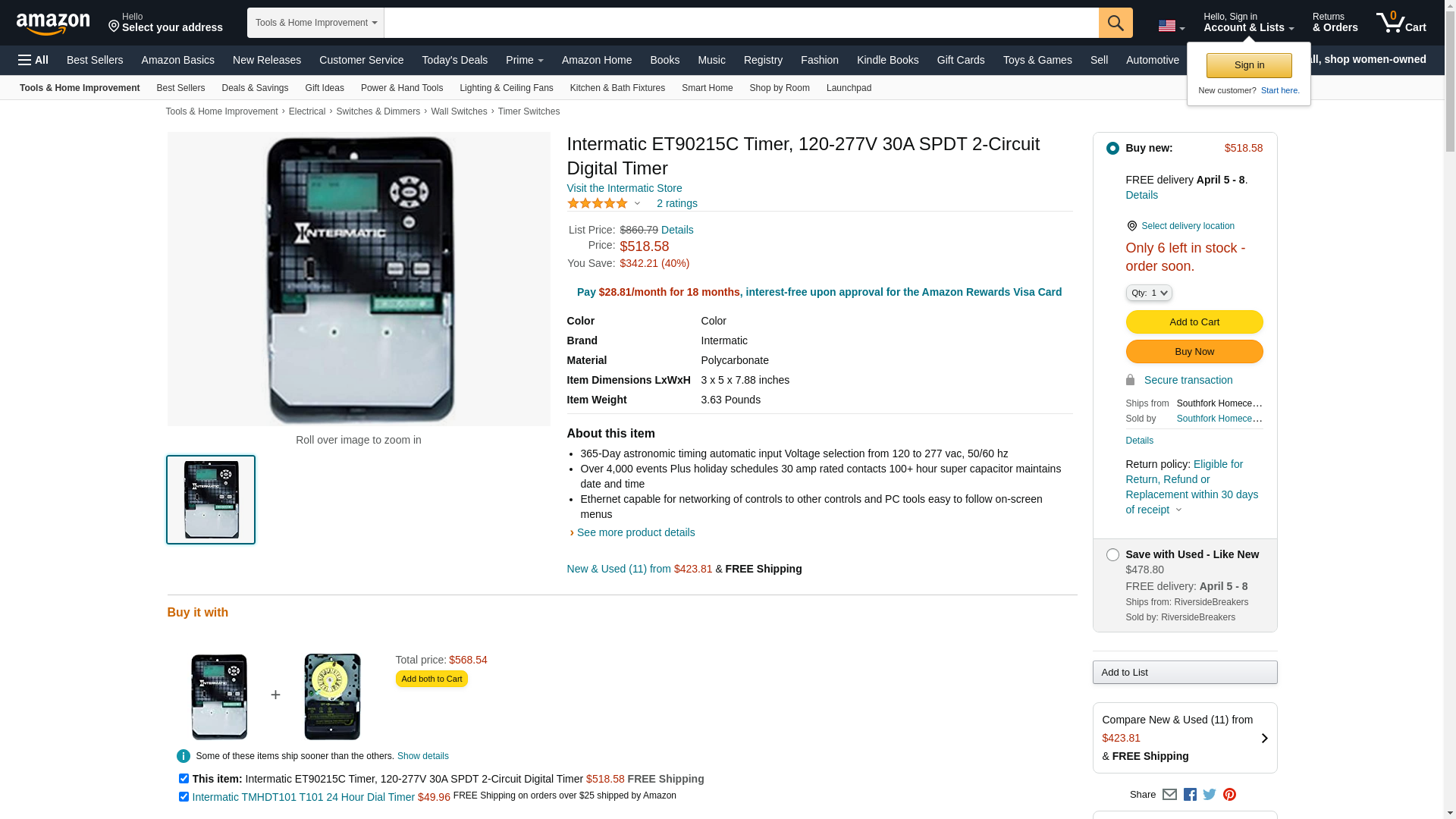Click the search magnifier button
This screenshot has width=1456, height=819.
coord(1116,23)
